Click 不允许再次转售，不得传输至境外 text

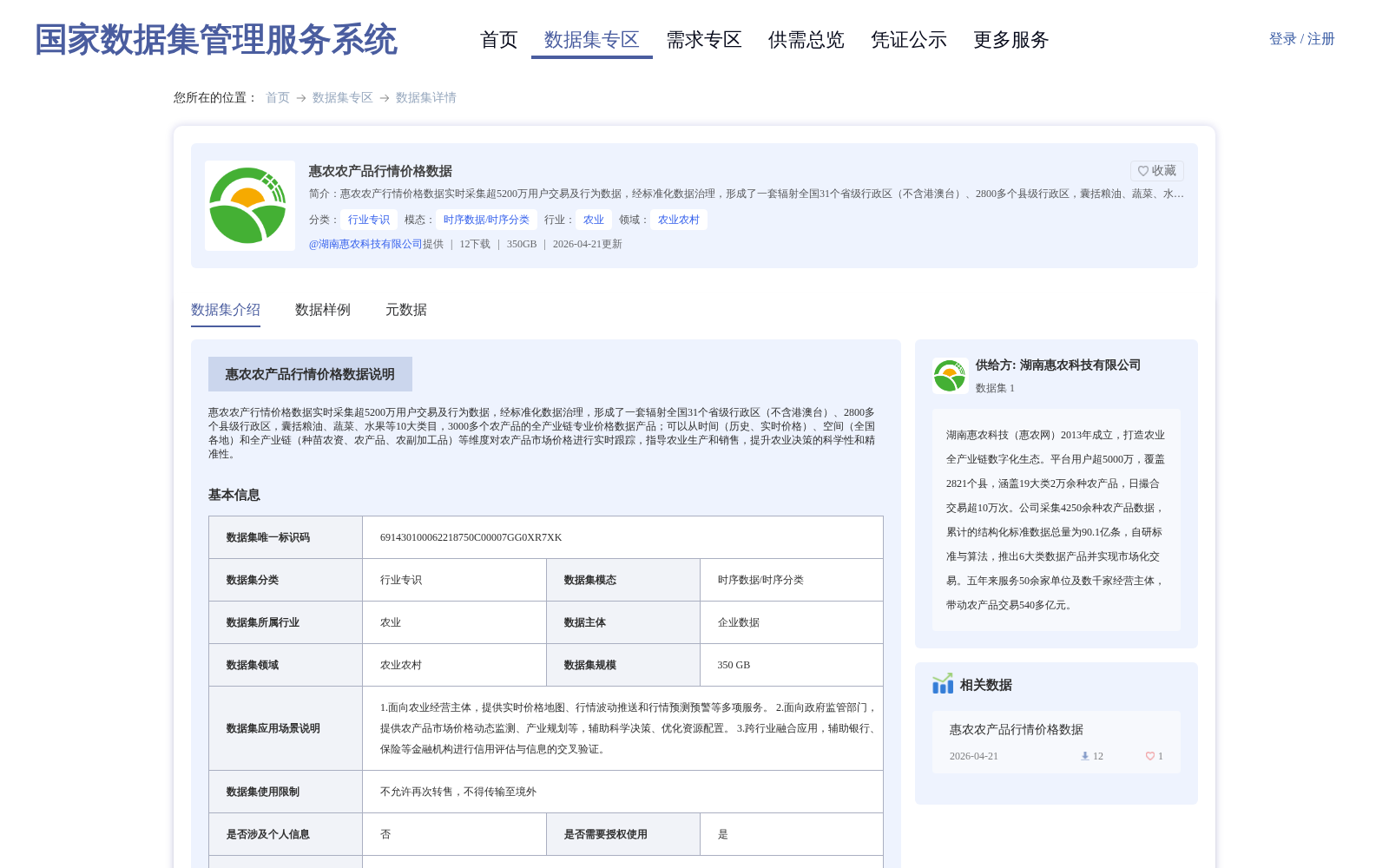coord(458,792)
